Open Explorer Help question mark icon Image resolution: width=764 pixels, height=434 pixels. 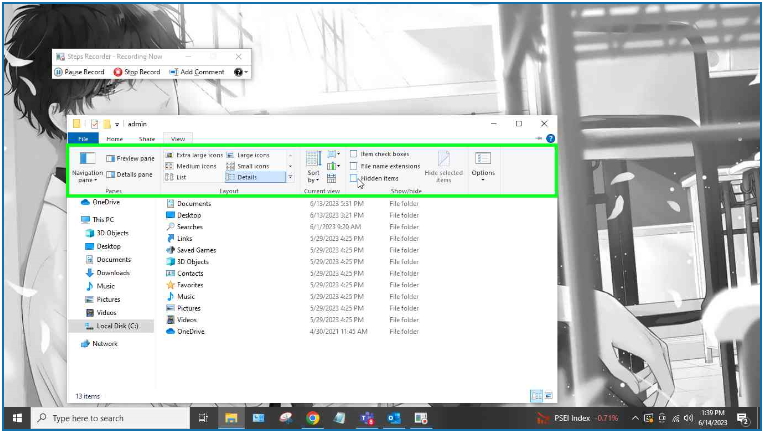pos(551,138)
